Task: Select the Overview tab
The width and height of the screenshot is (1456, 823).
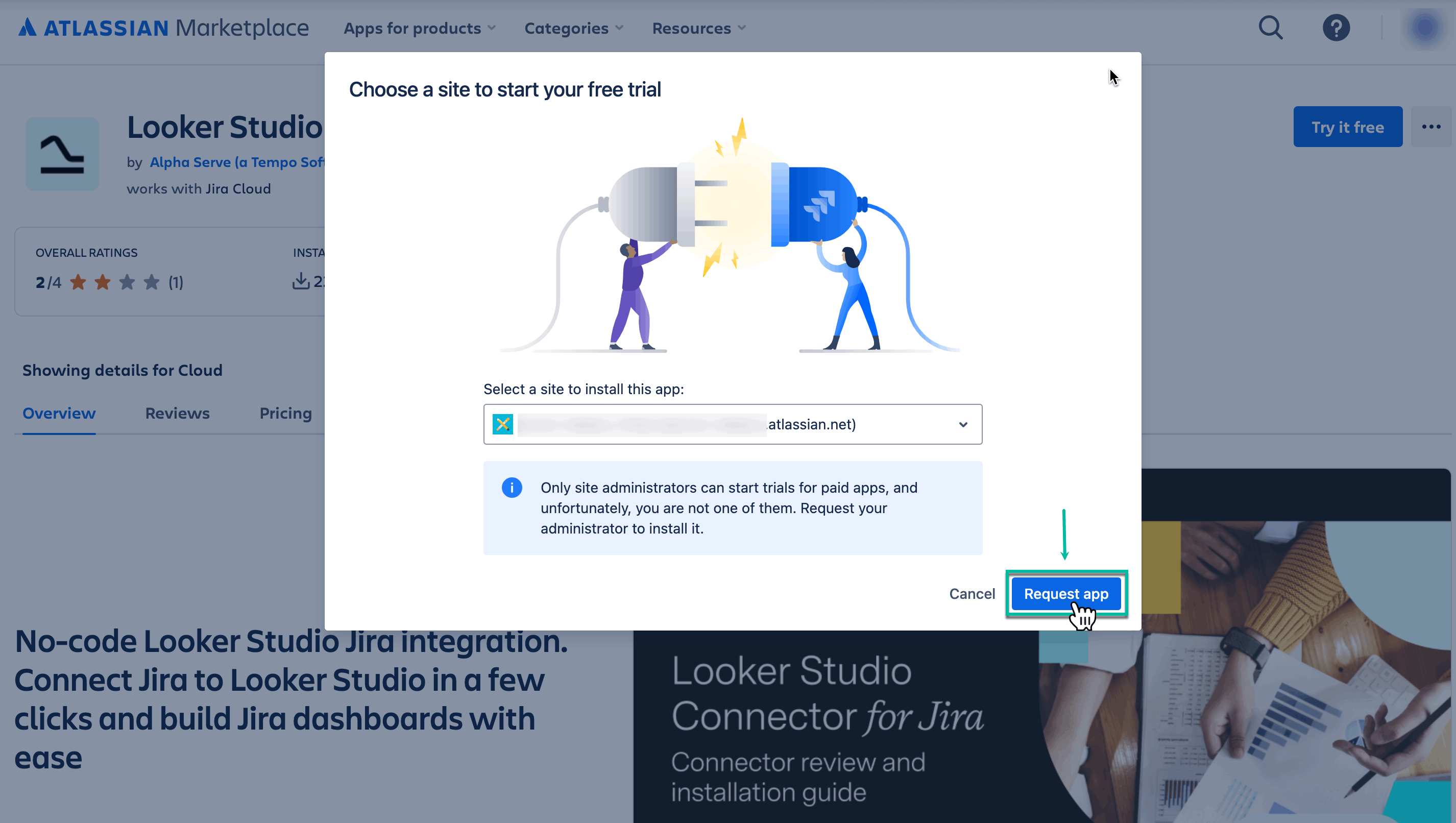Action: point(59,413)
